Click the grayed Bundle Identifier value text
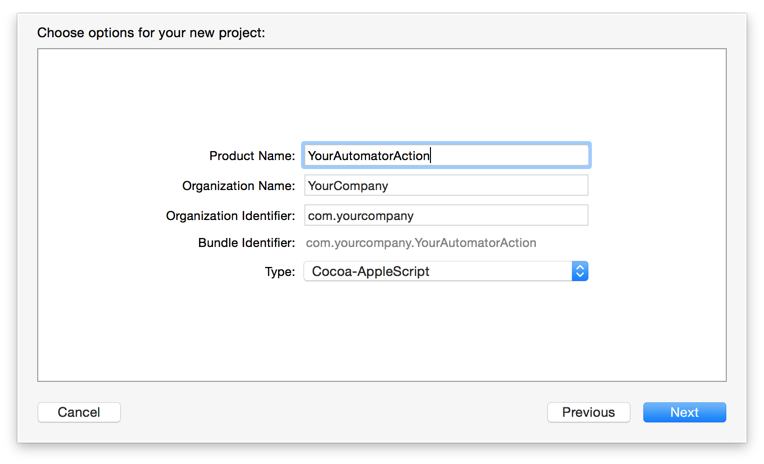The width and height of the screenshot is (764, 464). [x=421, y=243]
